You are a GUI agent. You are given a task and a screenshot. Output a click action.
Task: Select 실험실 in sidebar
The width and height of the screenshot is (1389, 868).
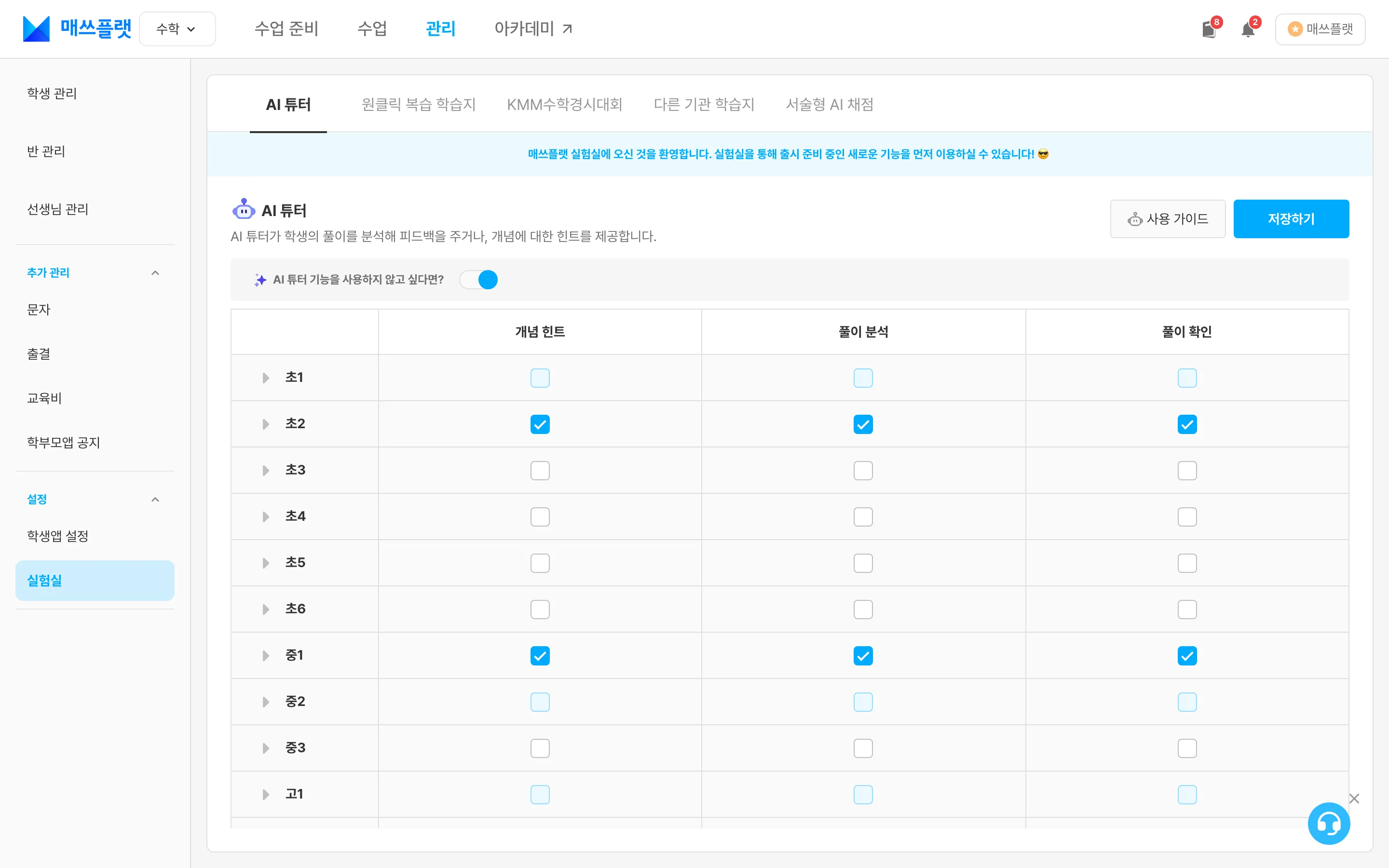(95, 581)
